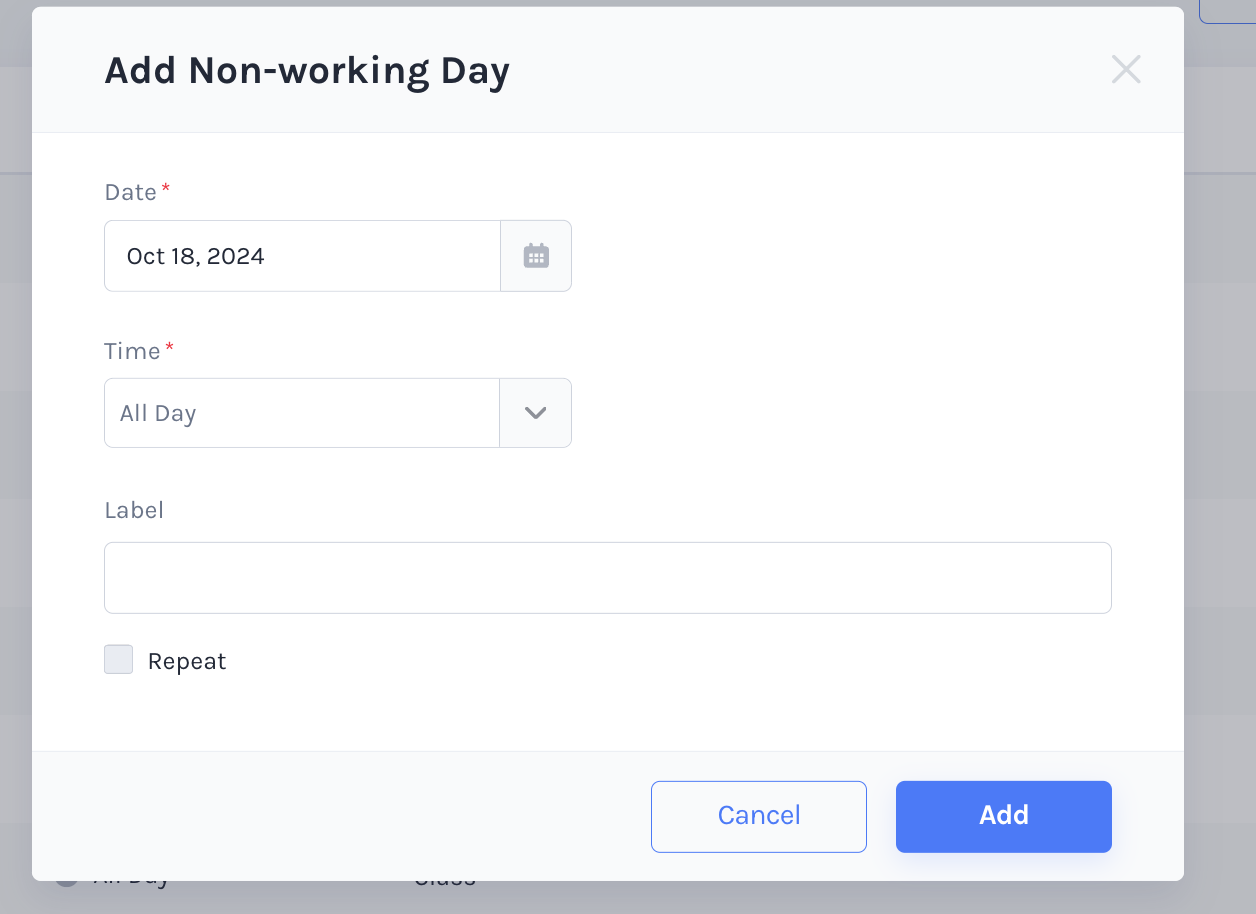Select the gray All Day indicator behind dialog
This screenshot has width=1256, height=914.
click(x=66, y=880)
